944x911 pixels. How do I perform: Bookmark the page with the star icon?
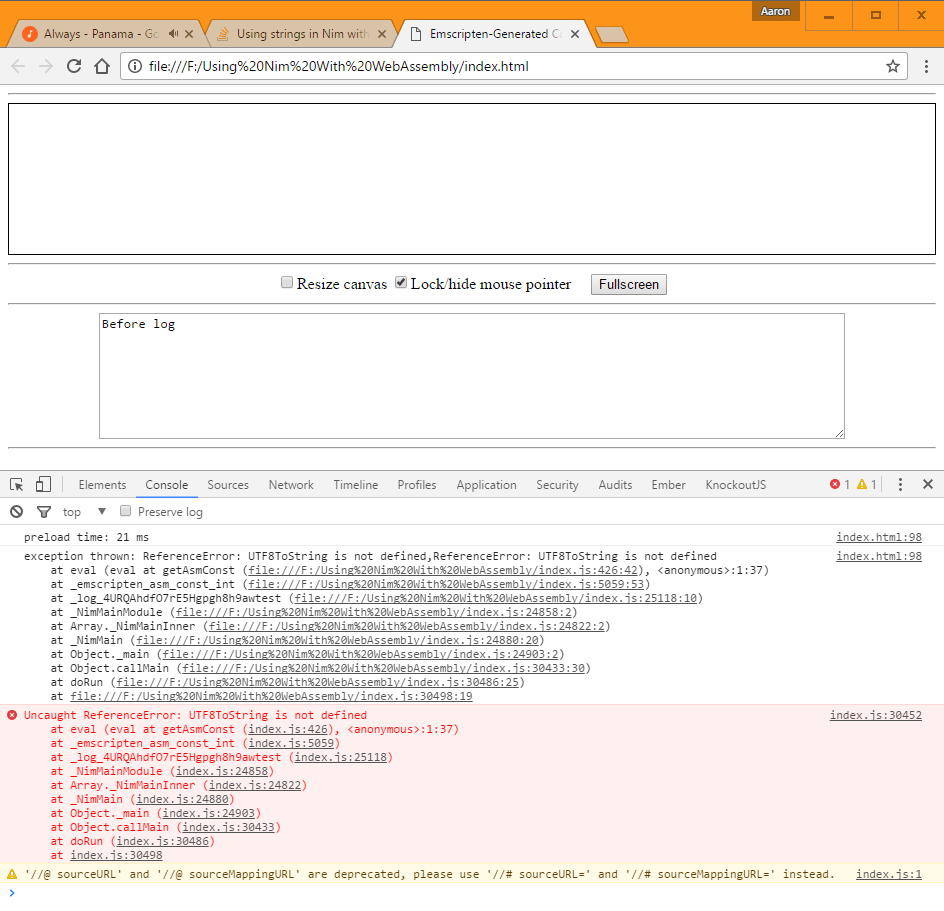[x=893, y=66]
